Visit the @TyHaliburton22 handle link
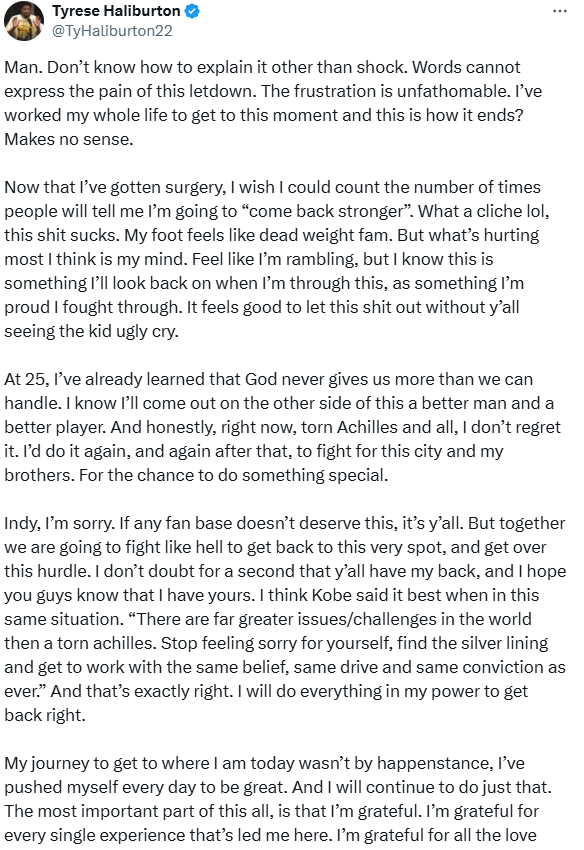 112,31
